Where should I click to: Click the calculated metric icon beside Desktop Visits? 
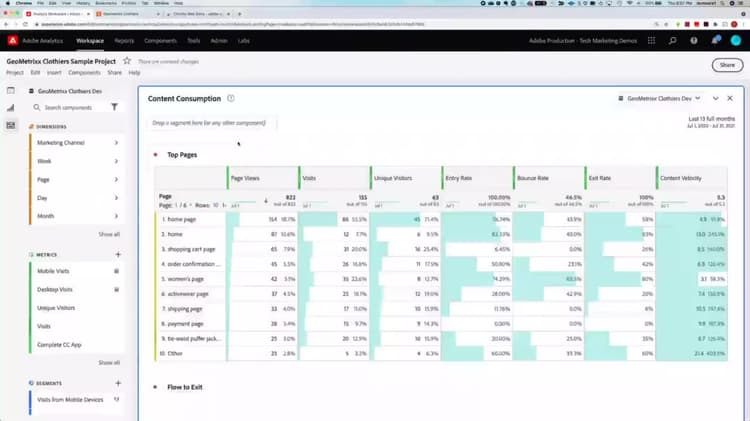click(x=116, y=289)
